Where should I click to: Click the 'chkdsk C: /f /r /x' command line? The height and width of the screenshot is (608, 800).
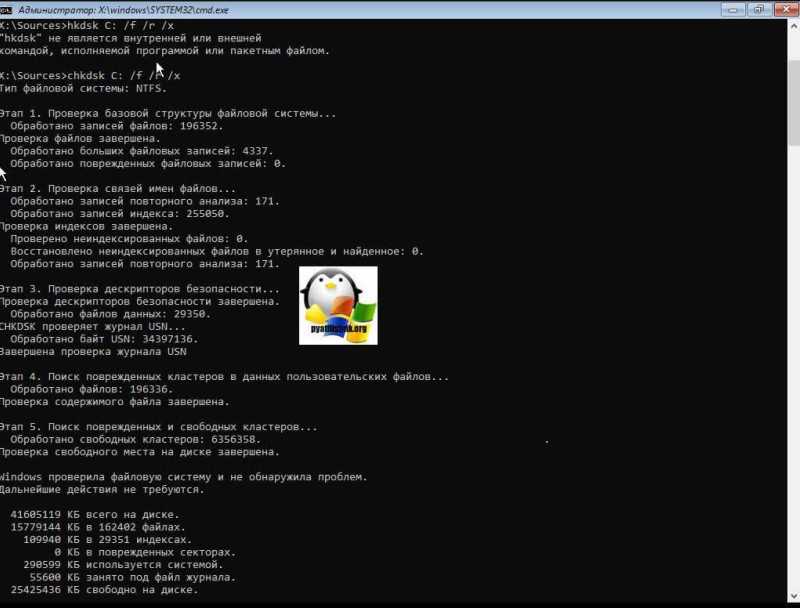tap(90, 75)
